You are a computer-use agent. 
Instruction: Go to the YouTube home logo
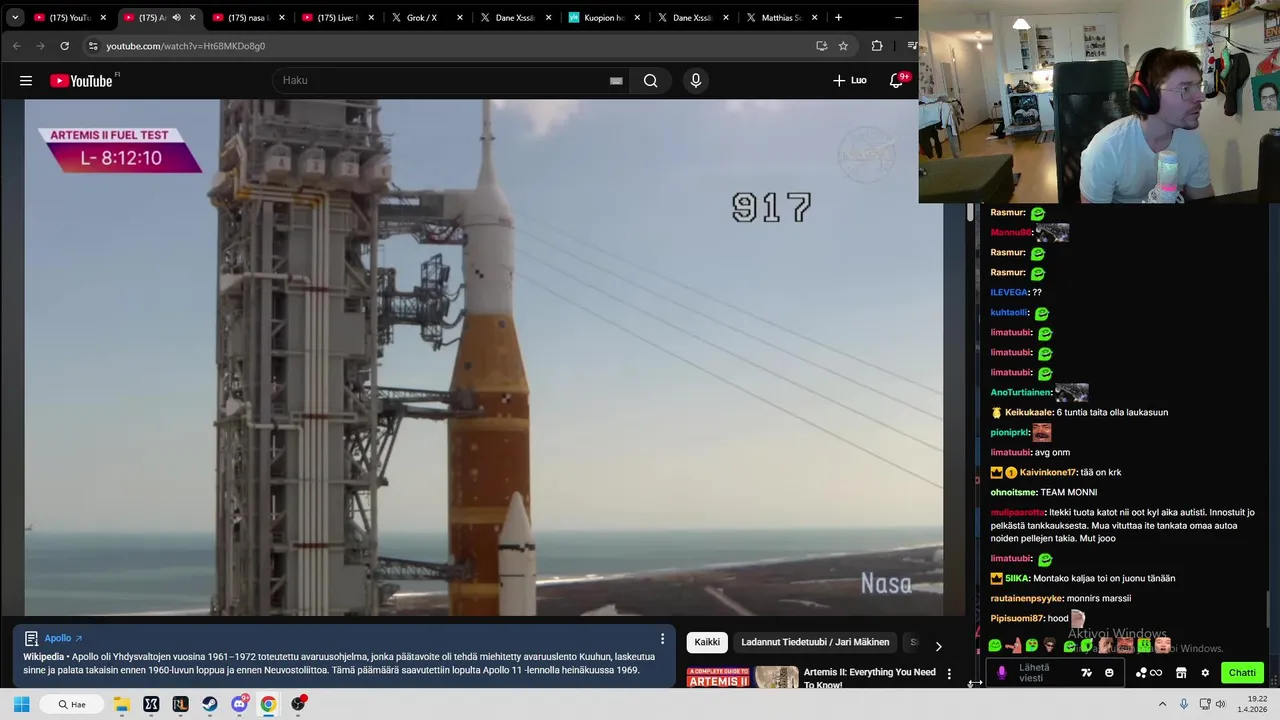[x=82, y=81]
